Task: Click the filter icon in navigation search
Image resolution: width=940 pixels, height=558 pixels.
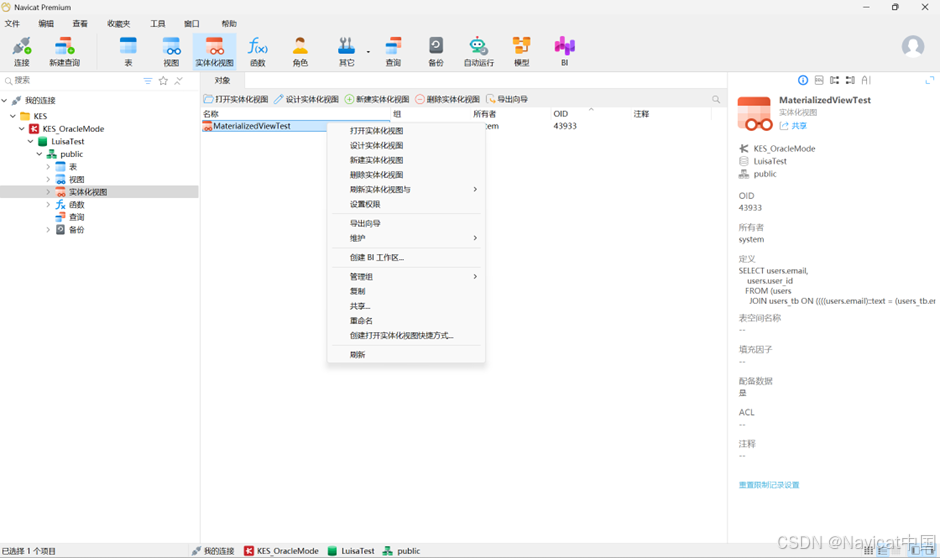Action: 148,81
